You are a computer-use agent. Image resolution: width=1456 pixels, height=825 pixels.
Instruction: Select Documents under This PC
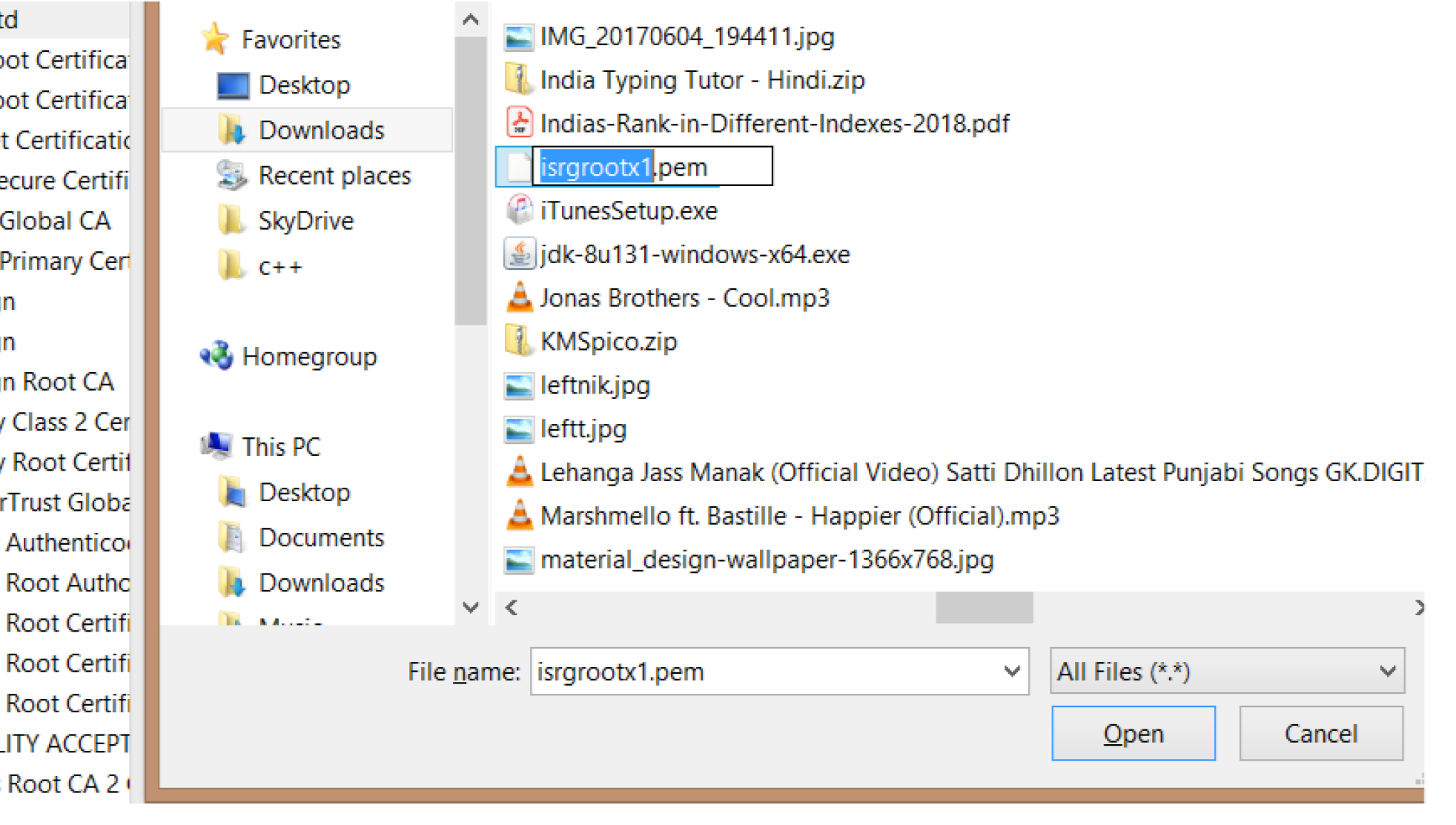click(x=321, y=537)
